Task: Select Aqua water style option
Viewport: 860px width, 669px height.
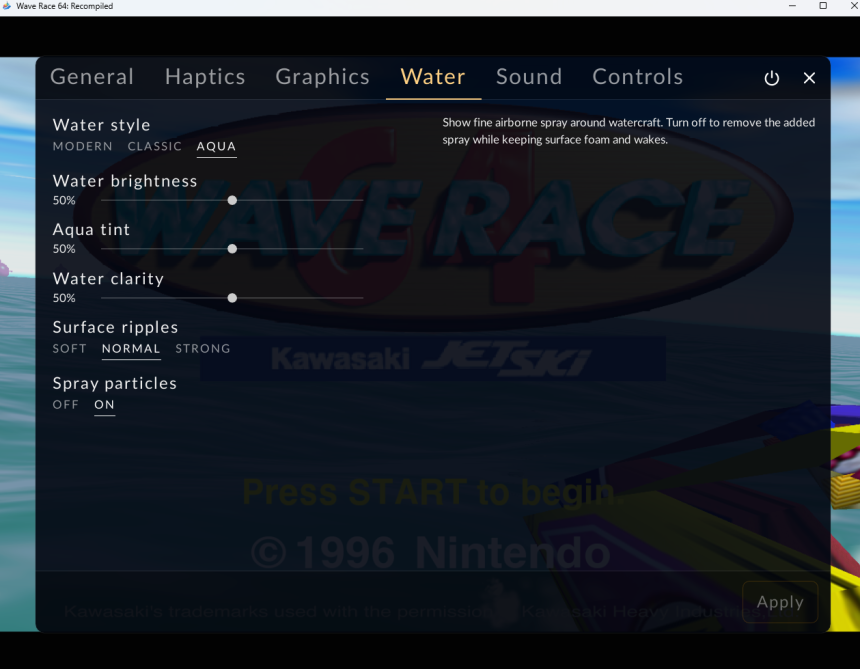Action: point(217,146)
